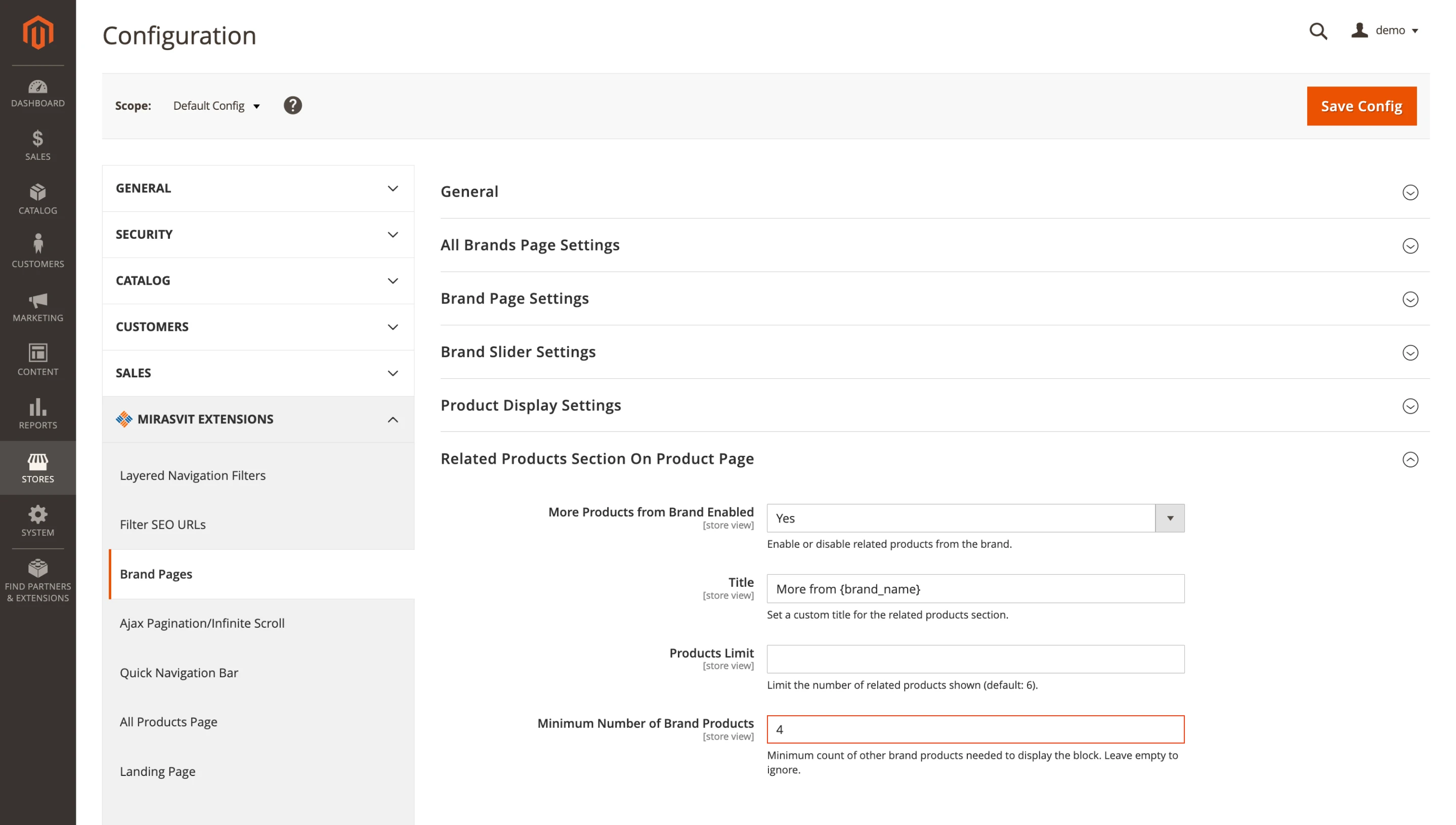
Task: Click the Customers sidebar icon
Action: [x=37, y=251]
